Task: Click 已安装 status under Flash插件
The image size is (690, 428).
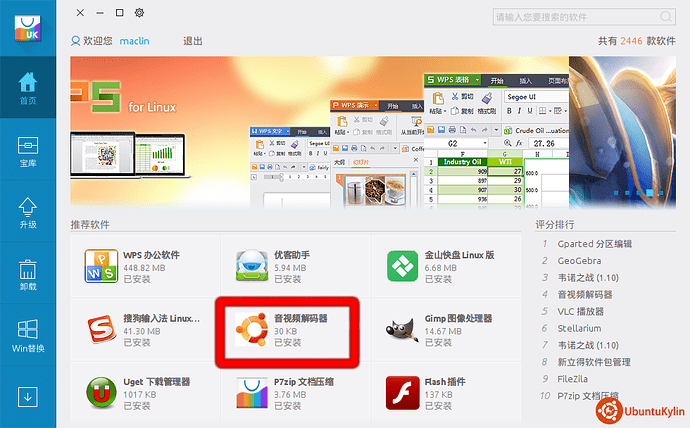Action: (x=438, y=406)
